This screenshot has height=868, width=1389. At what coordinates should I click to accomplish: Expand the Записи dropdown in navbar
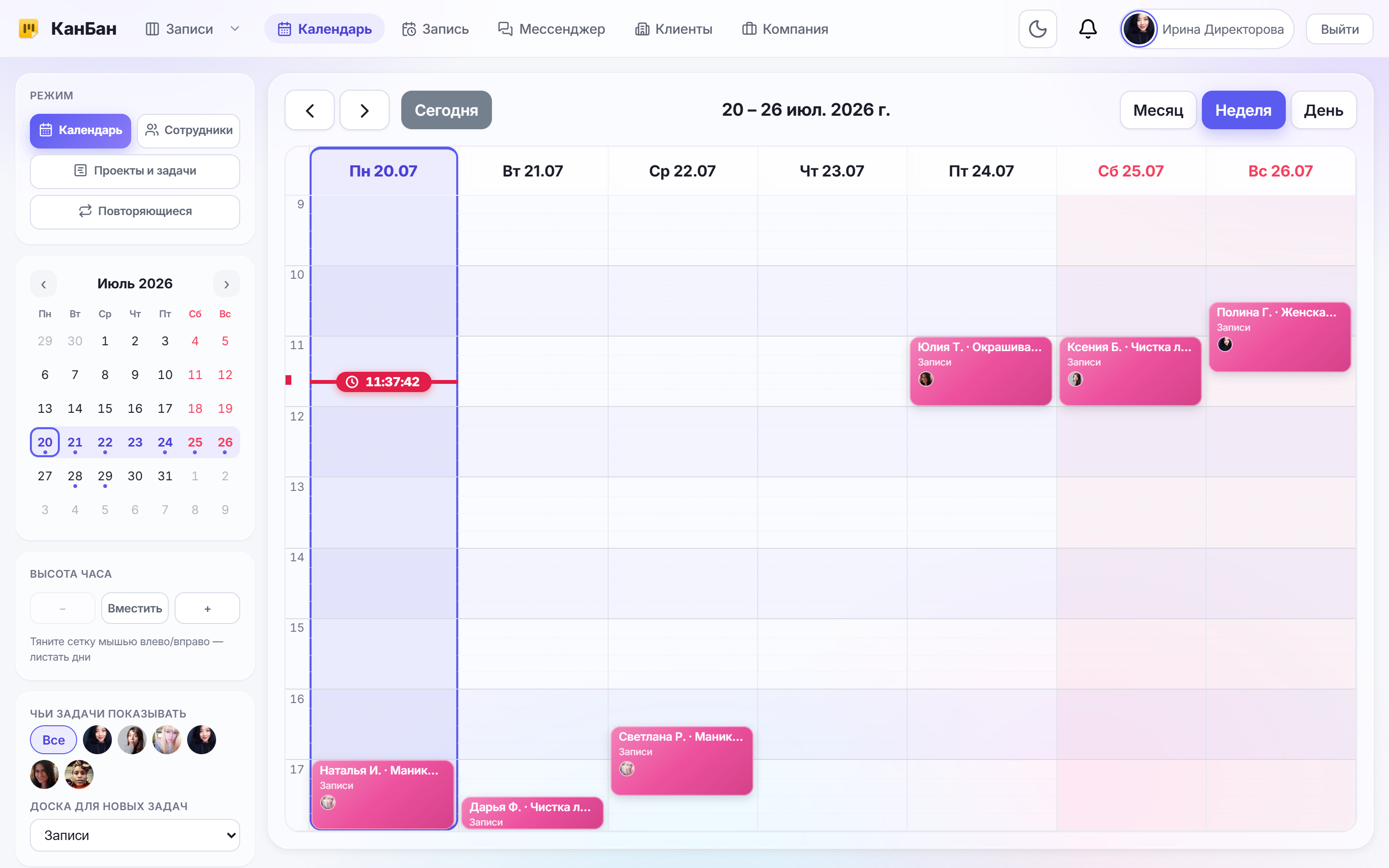[235, 29]
